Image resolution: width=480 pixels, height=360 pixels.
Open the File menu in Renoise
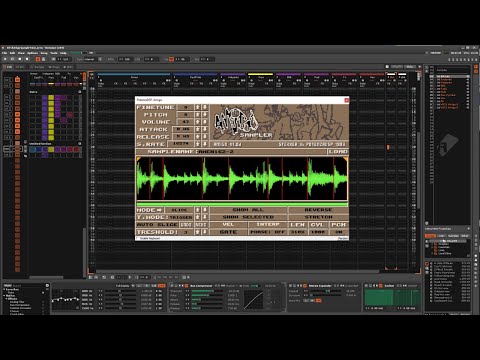(5, 53)
